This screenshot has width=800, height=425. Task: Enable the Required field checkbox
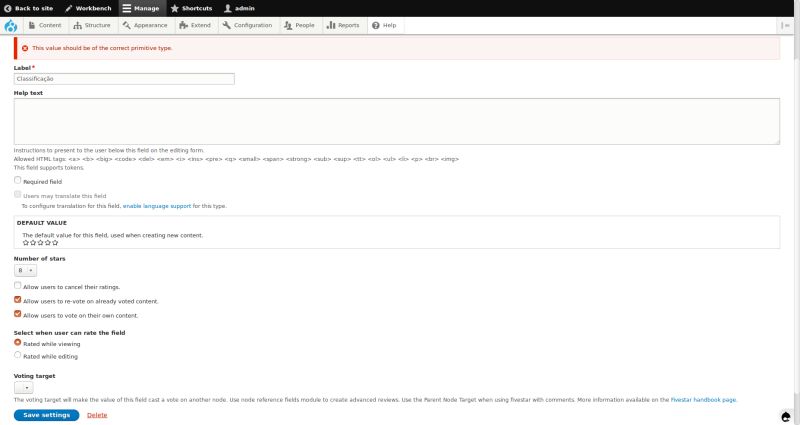click(x=18, y=180)
